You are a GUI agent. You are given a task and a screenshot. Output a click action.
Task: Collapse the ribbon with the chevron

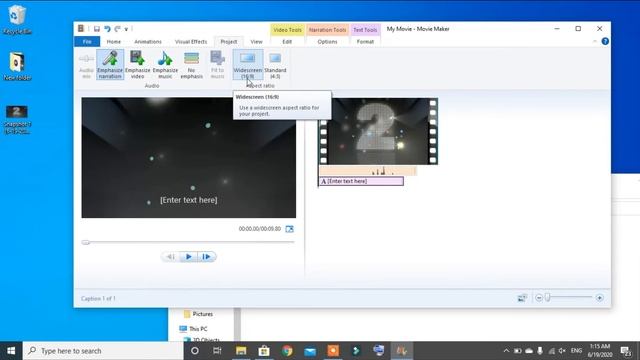(595, 41)
